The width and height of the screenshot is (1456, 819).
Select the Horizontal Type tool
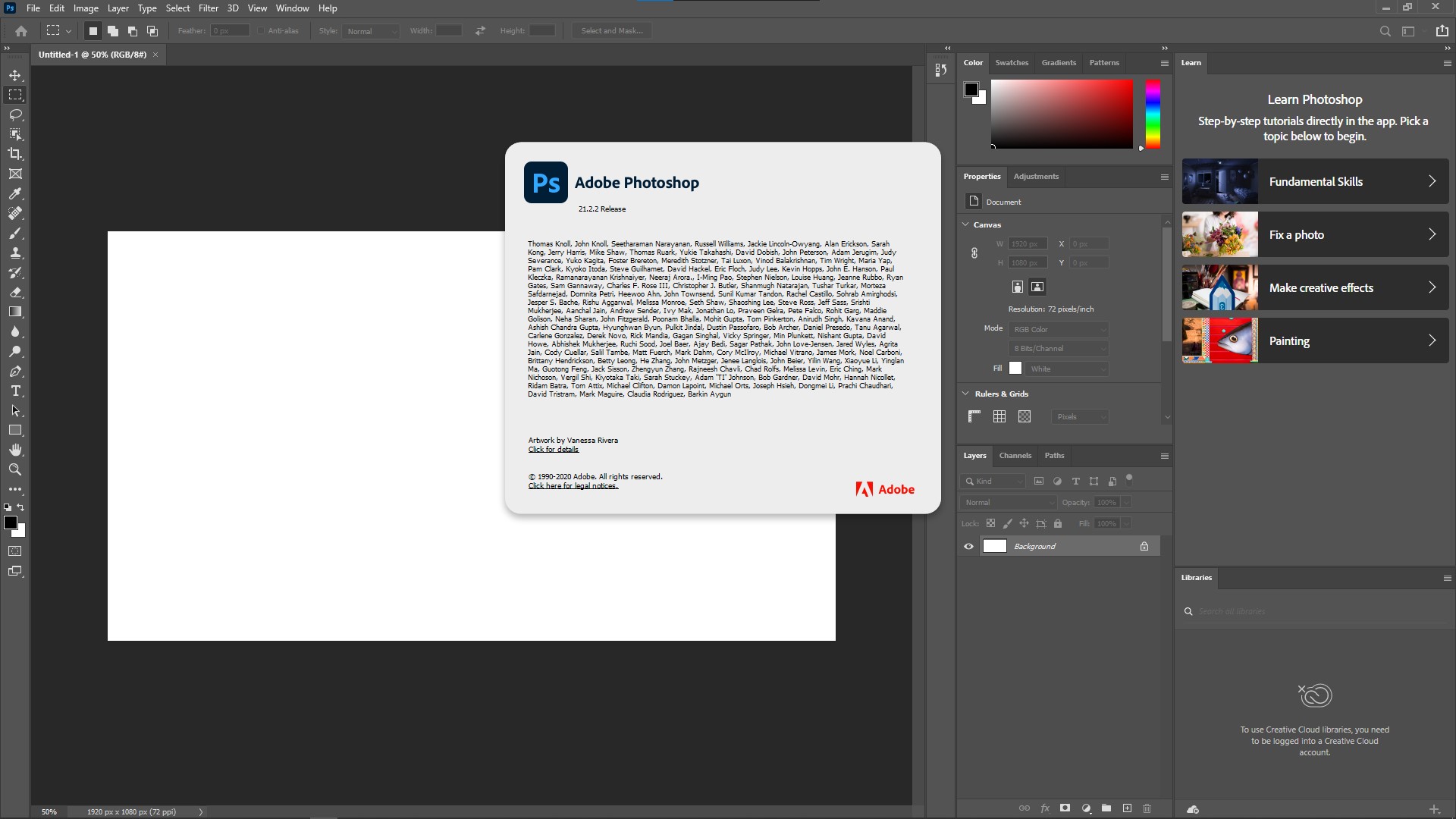click(15, 391)
